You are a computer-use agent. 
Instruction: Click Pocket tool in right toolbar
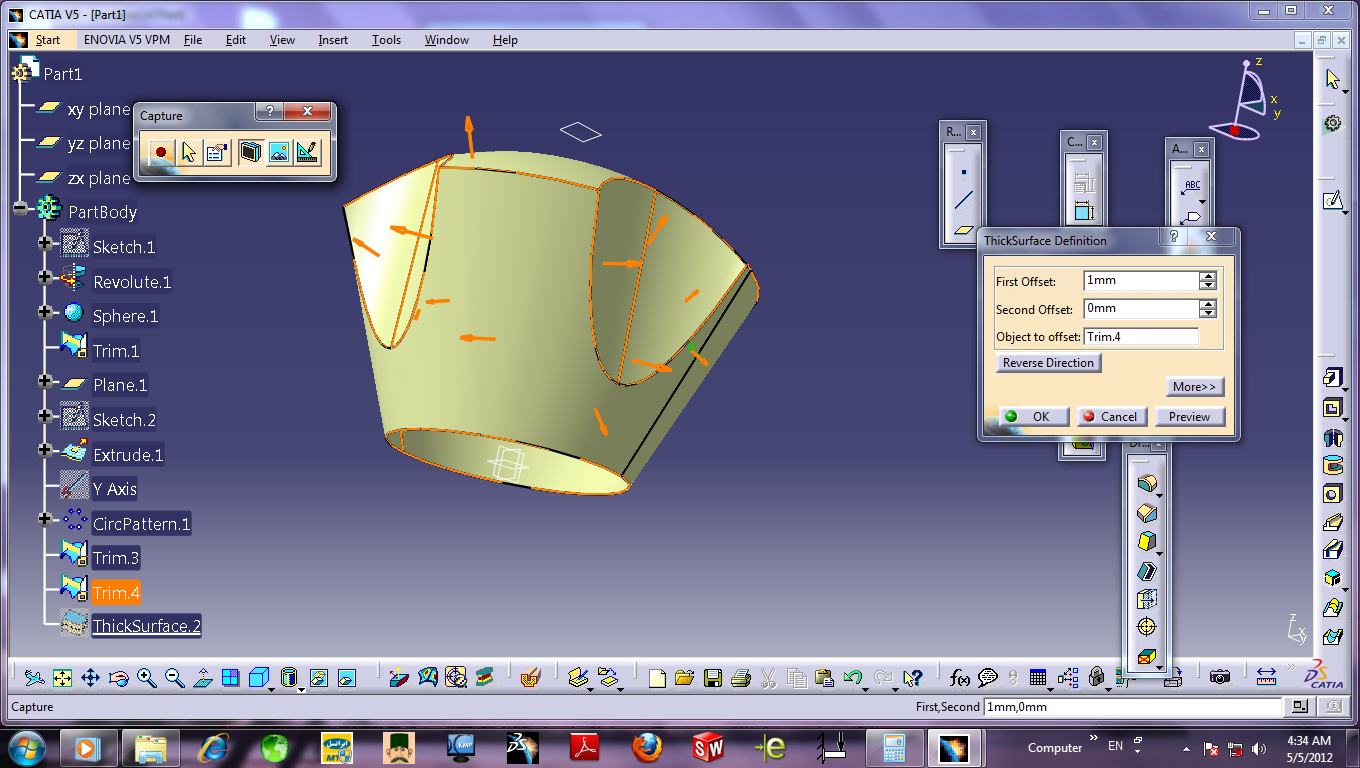point(1332,407)
